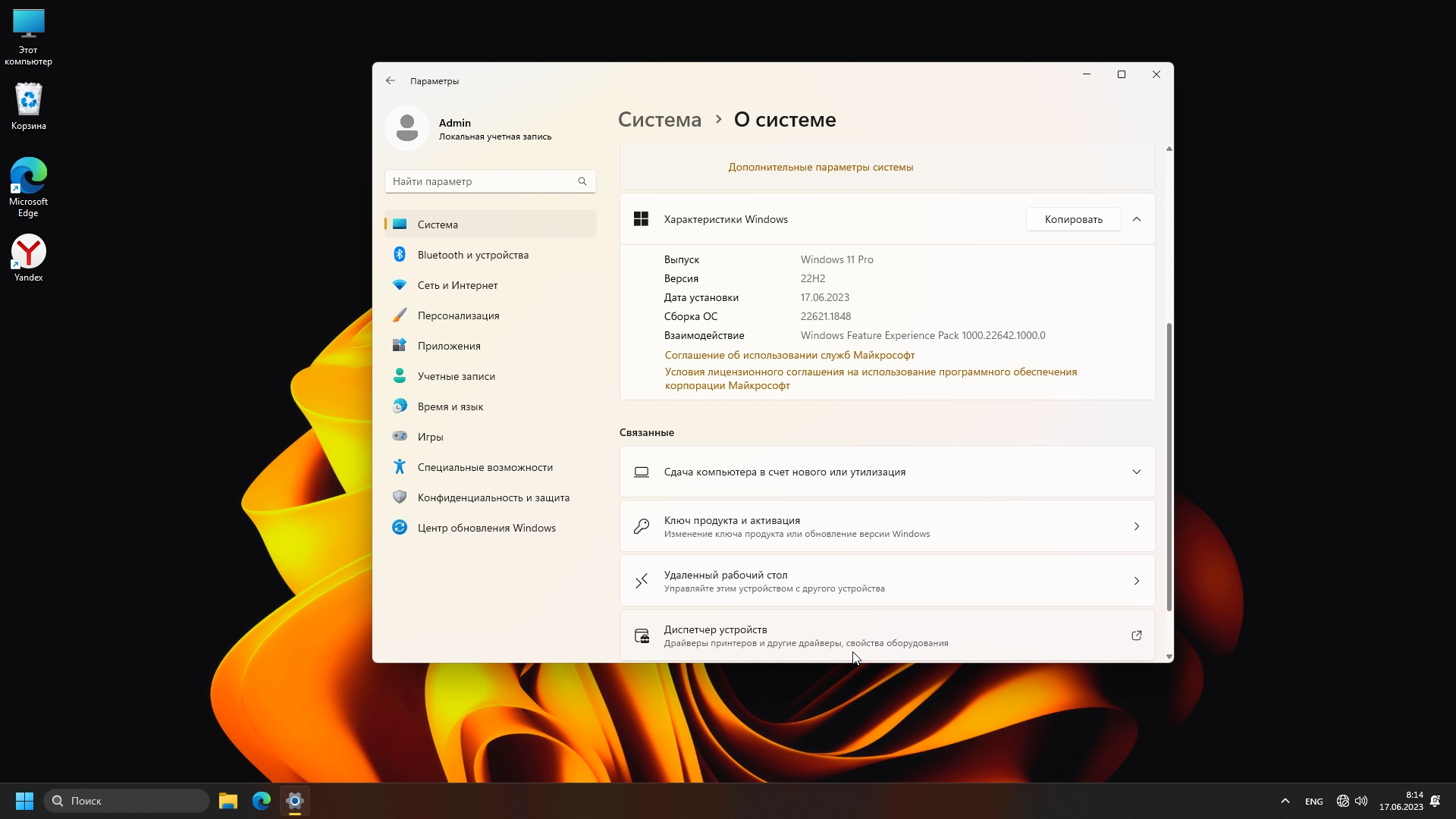
Task: Select Приложения in sidebar
Action: (449, 346)
